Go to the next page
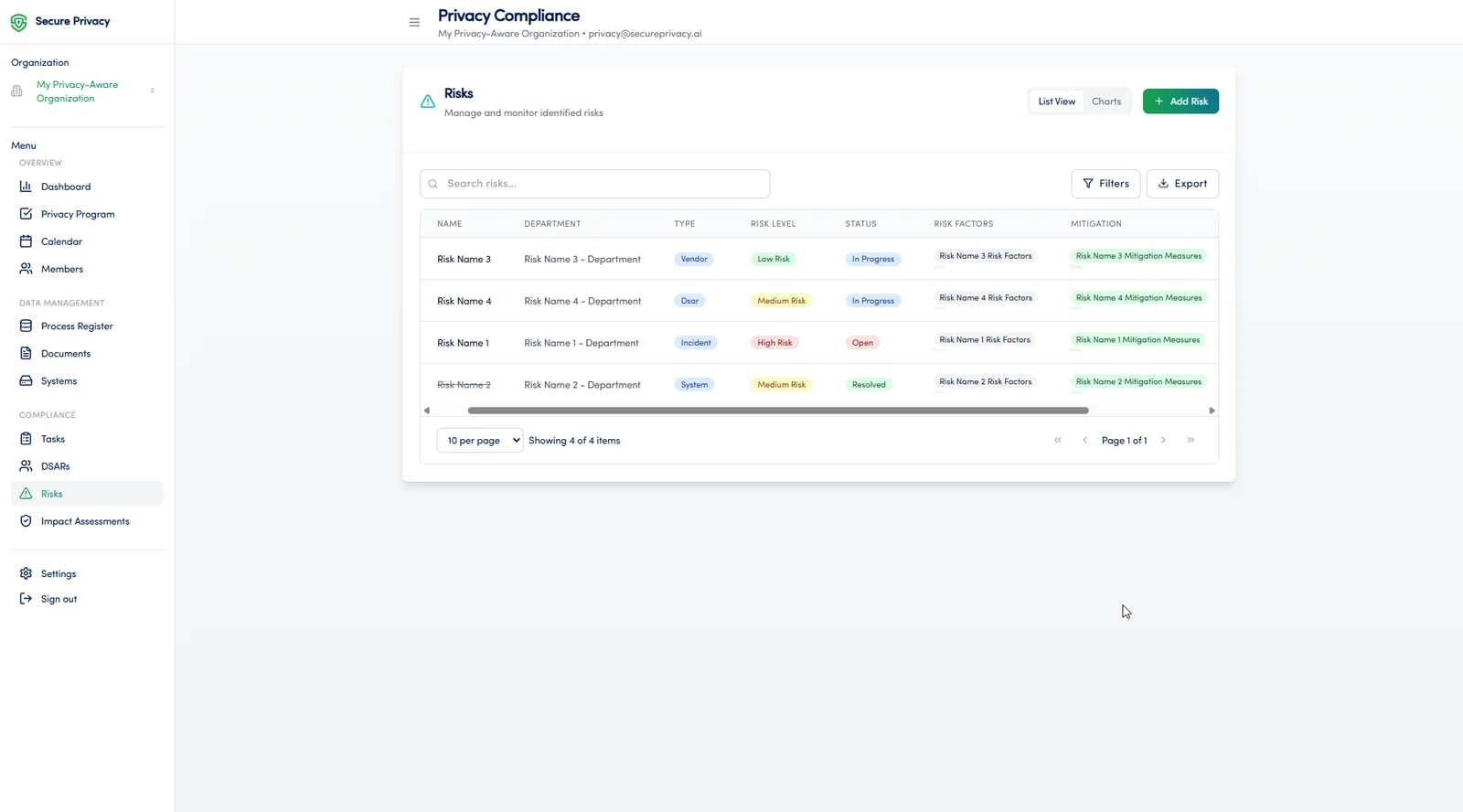1463x812 pixels. 1163,441
